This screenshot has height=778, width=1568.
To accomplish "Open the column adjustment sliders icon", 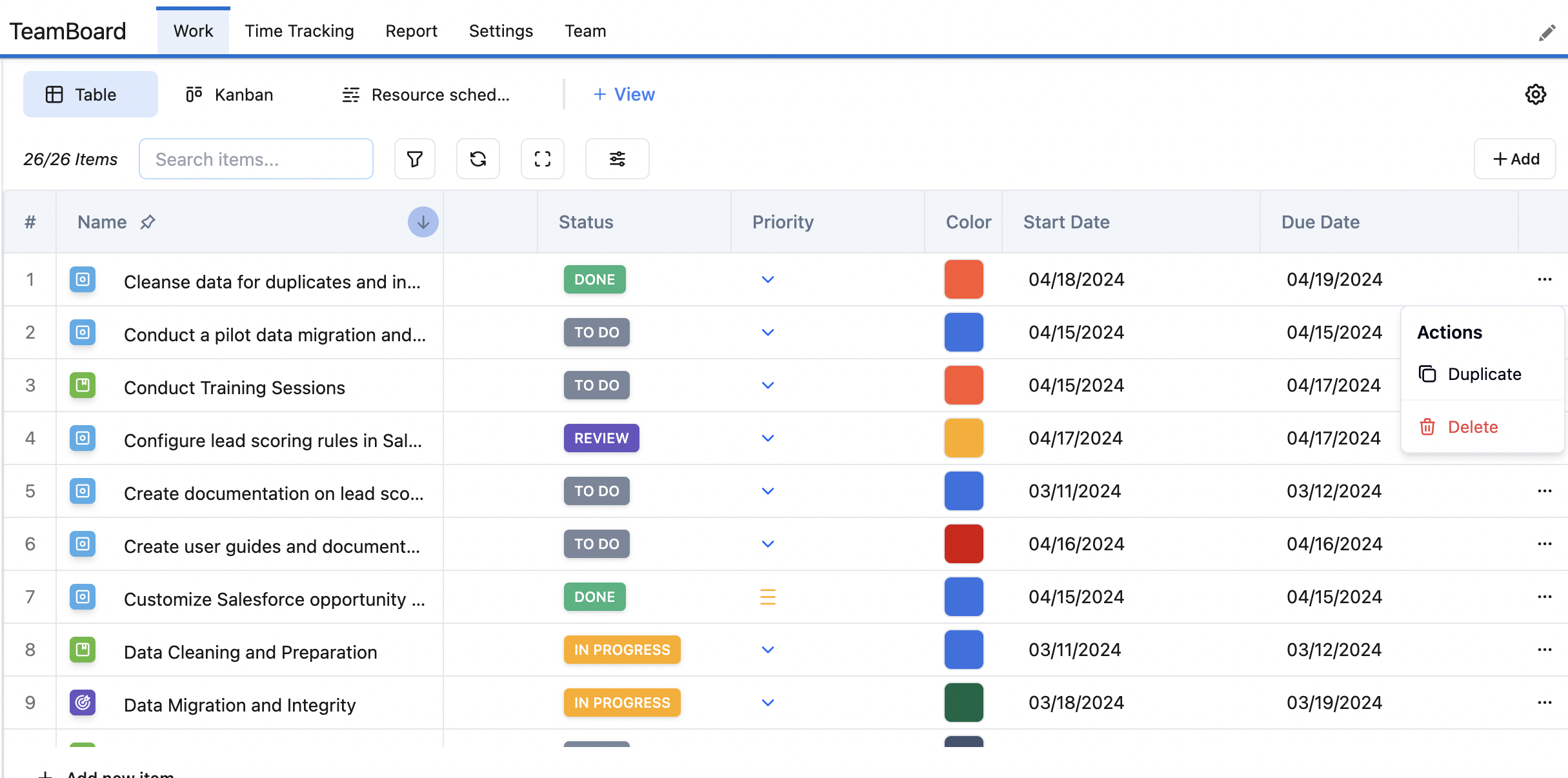I will [x=617, y=159].
